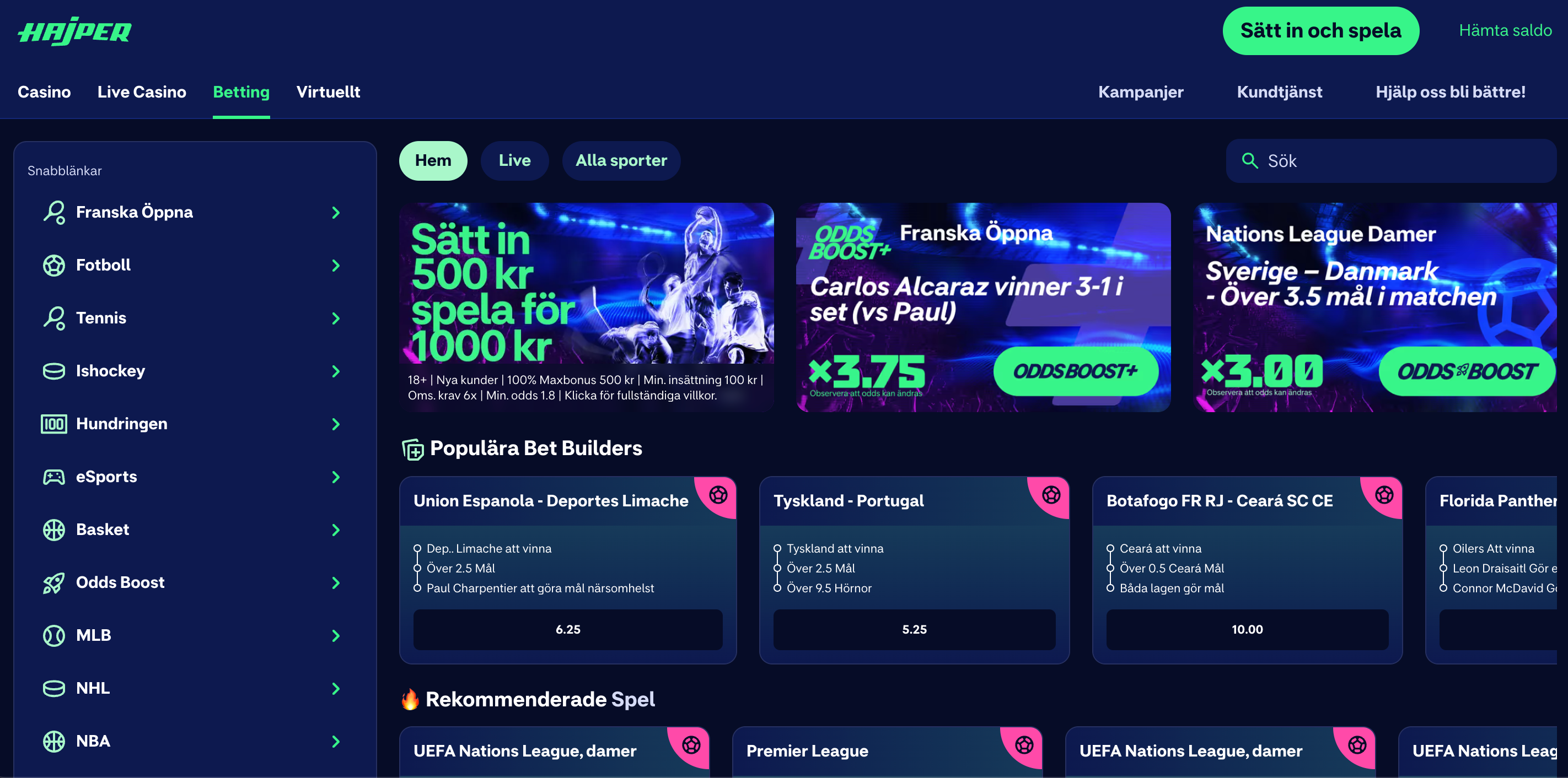Click the NBA basketball icon
This screenshot has height=778, width=1568.
53,742
